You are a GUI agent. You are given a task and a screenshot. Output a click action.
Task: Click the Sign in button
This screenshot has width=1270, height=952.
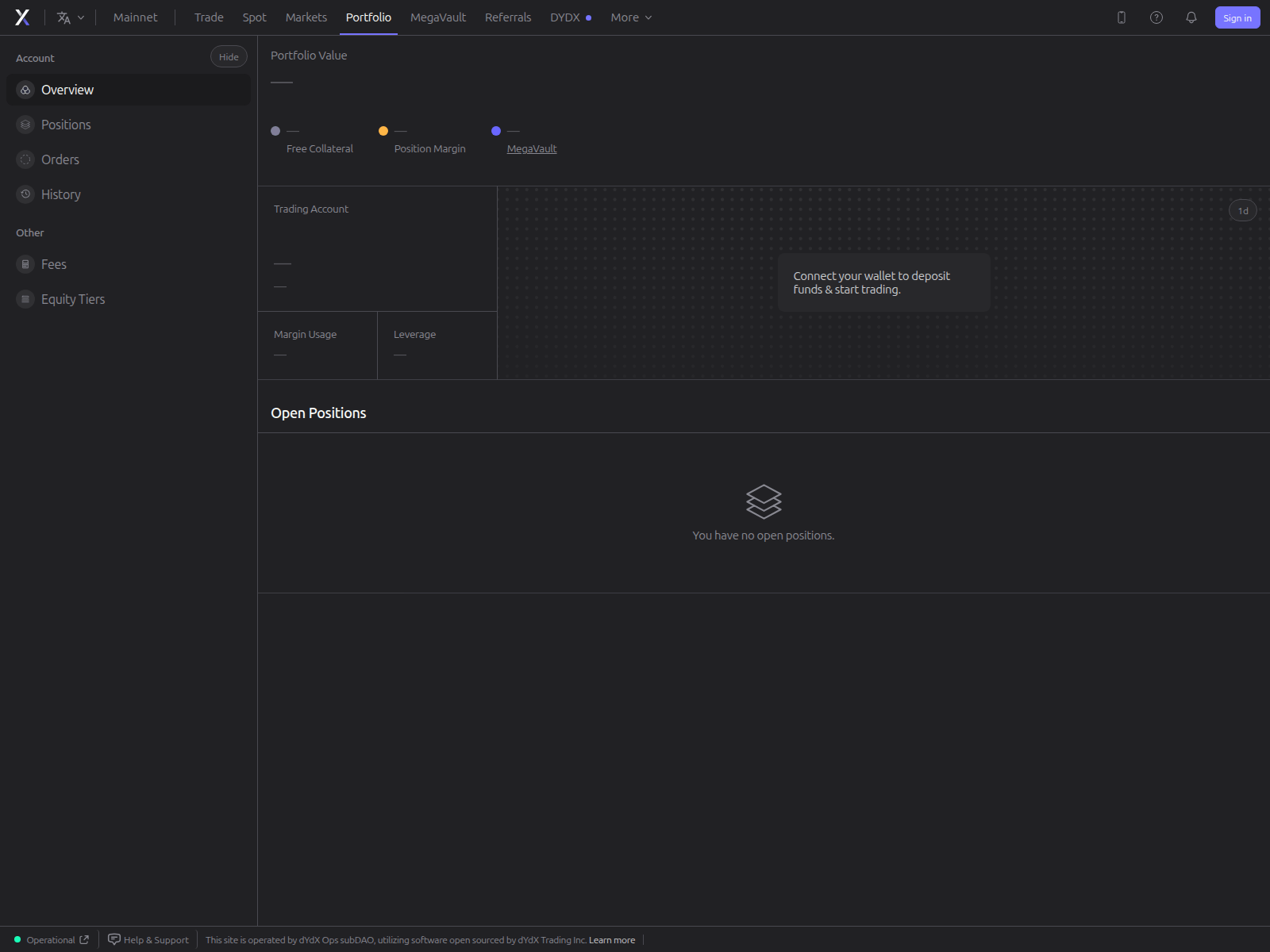click(x=1237, y=17)
